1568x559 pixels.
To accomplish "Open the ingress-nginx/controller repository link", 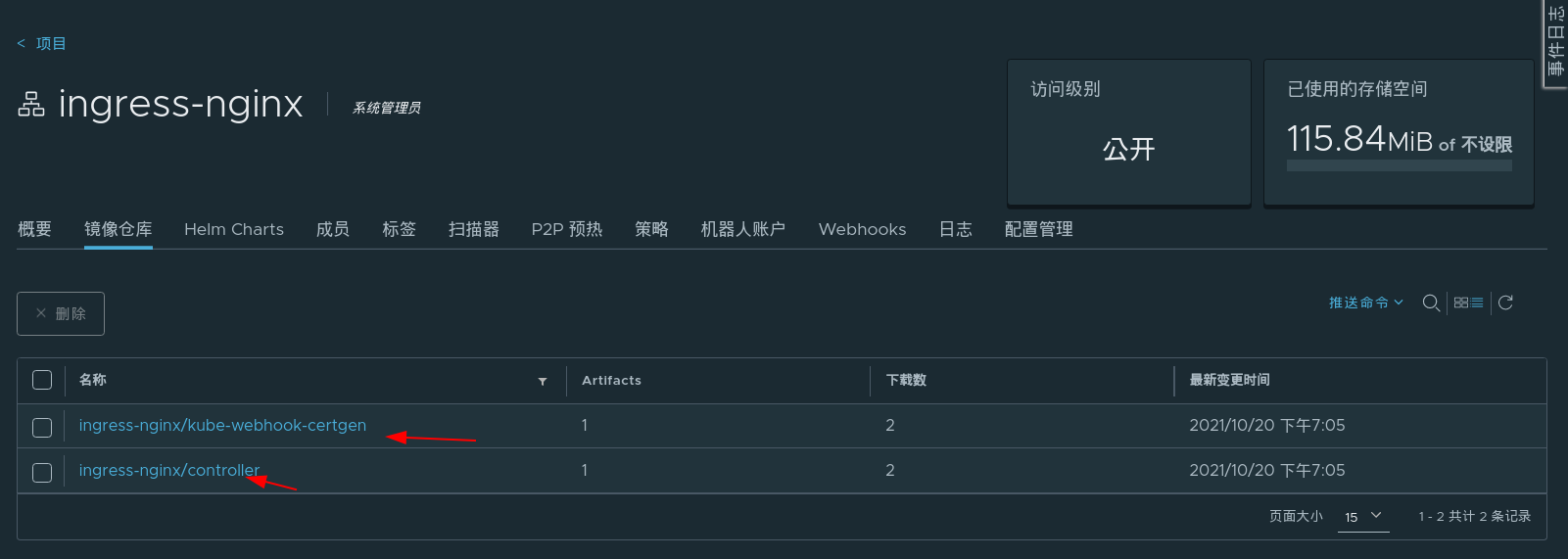I will coord(168,470).
